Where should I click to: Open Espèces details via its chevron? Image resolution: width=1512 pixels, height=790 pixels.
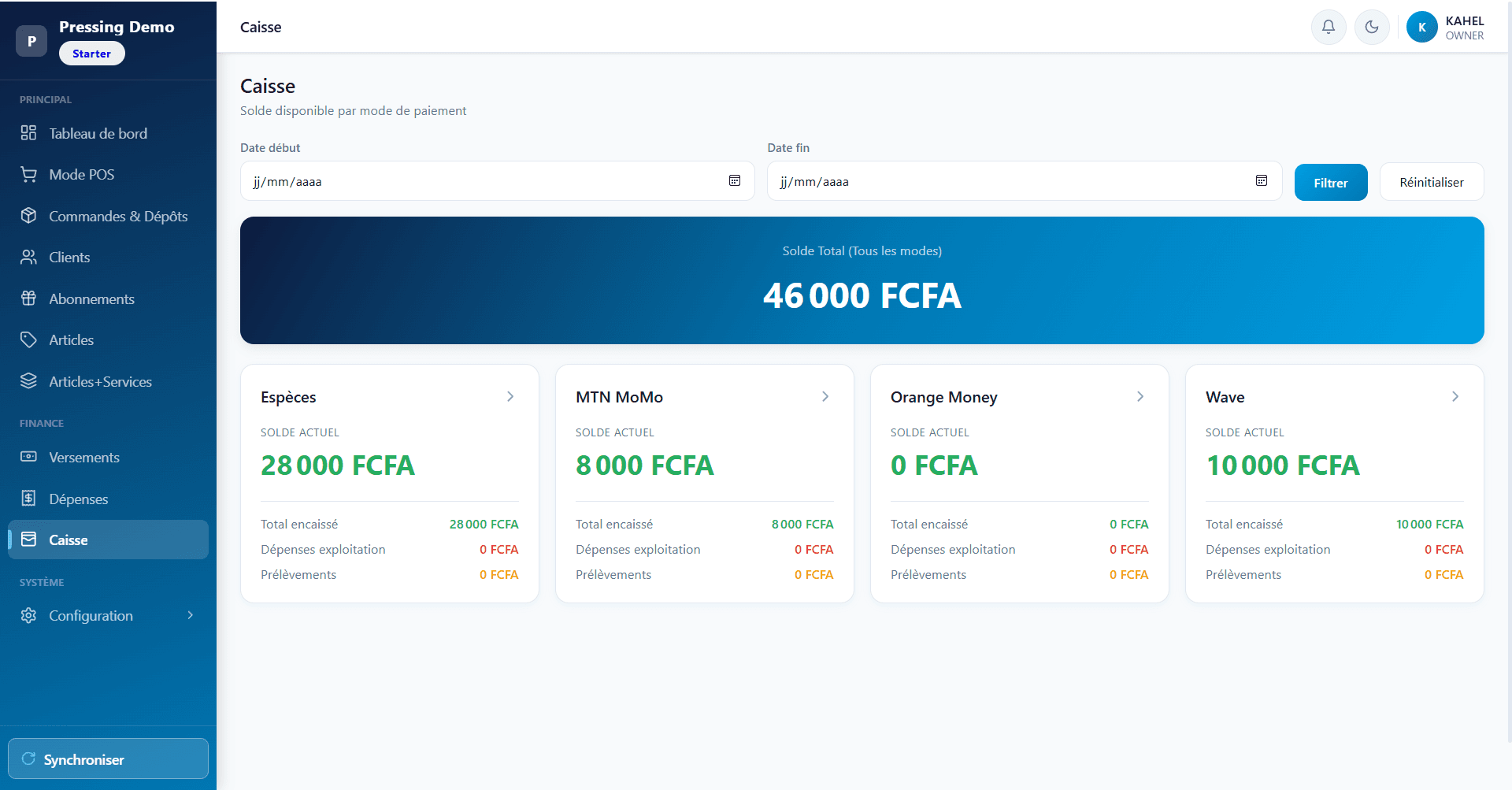(x=510, y=397)
